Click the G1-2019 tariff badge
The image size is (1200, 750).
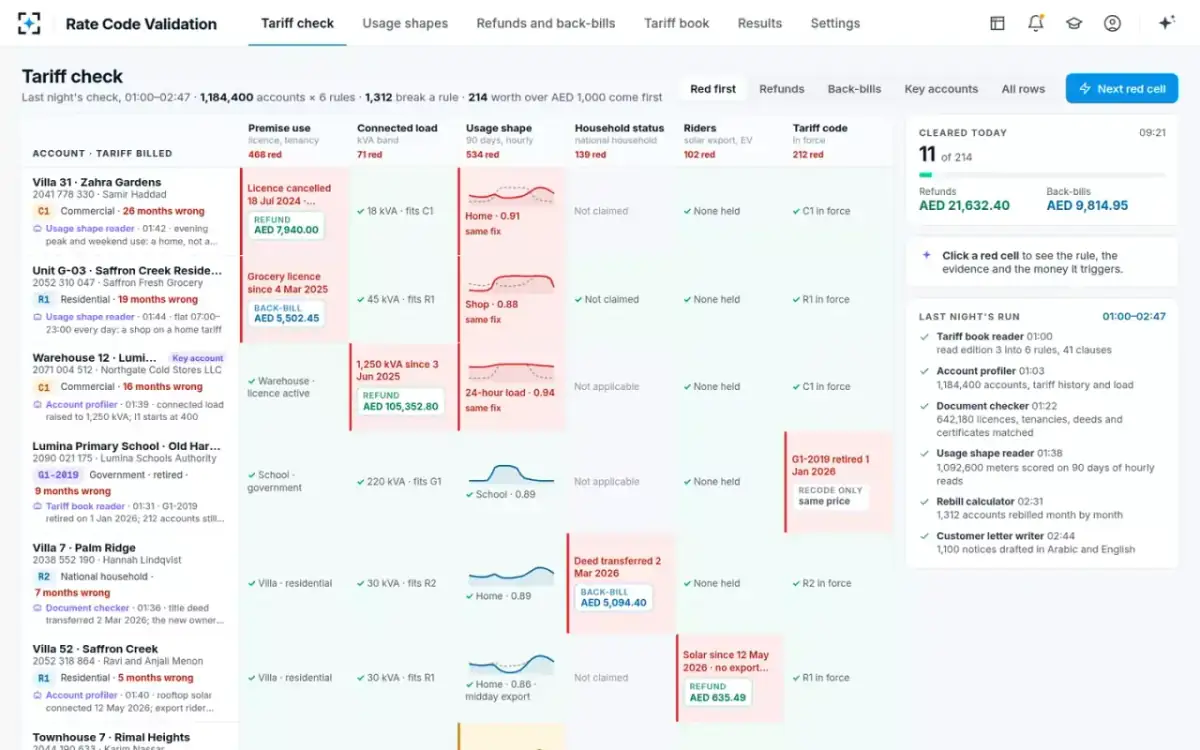click(x=58, y=475)
